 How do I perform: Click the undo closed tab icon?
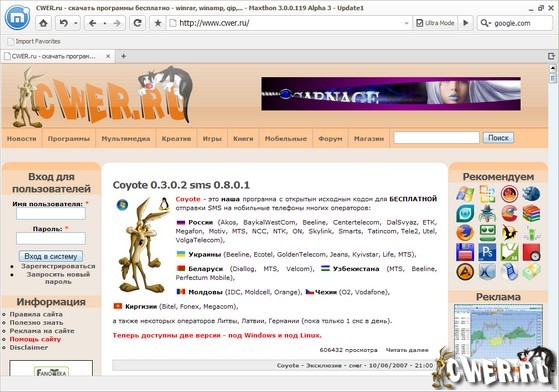click(64, 23)
